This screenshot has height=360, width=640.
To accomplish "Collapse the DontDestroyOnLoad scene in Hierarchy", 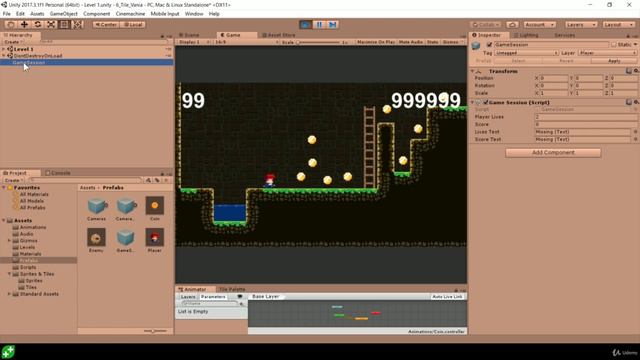I will point(4,56).
